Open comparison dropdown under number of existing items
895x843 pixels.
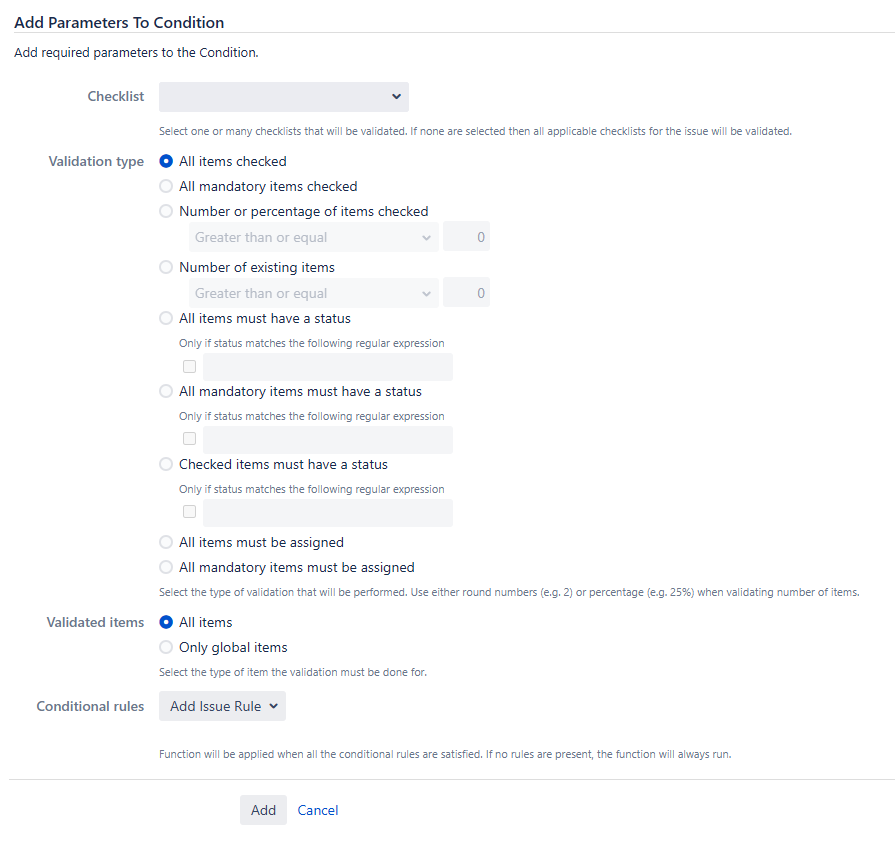313,293
